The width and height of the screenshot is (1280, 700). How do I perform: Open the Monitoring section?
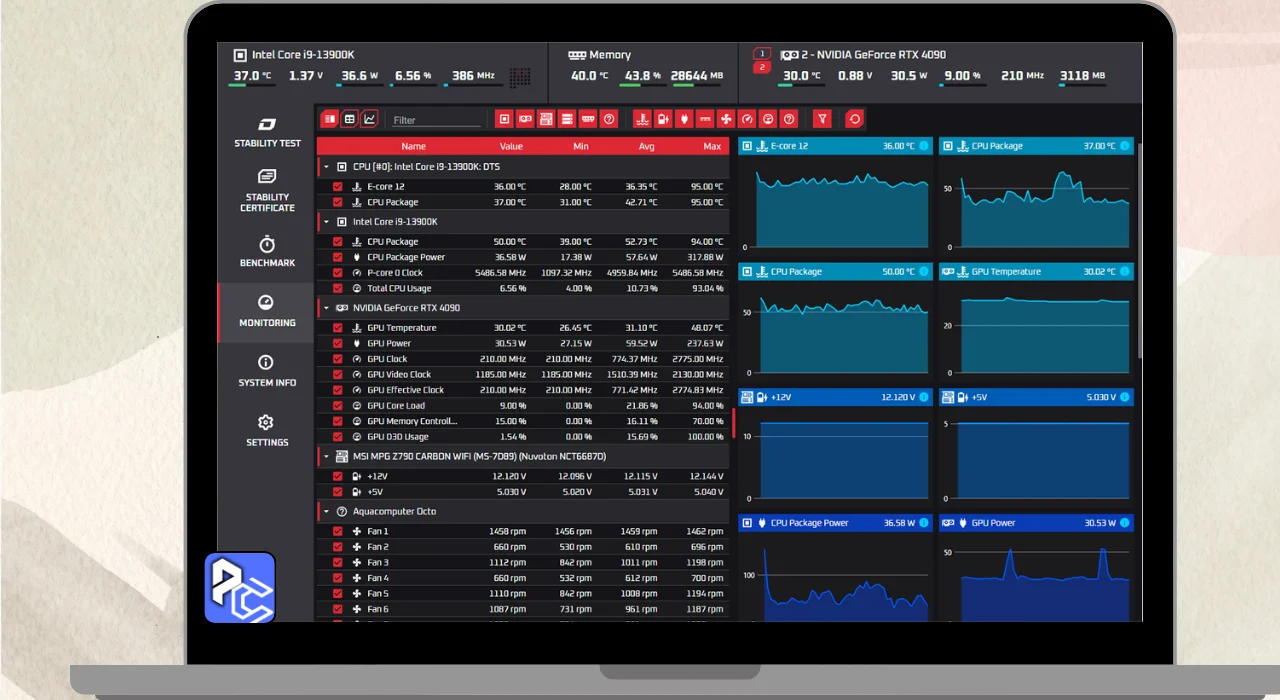point(267,312)
